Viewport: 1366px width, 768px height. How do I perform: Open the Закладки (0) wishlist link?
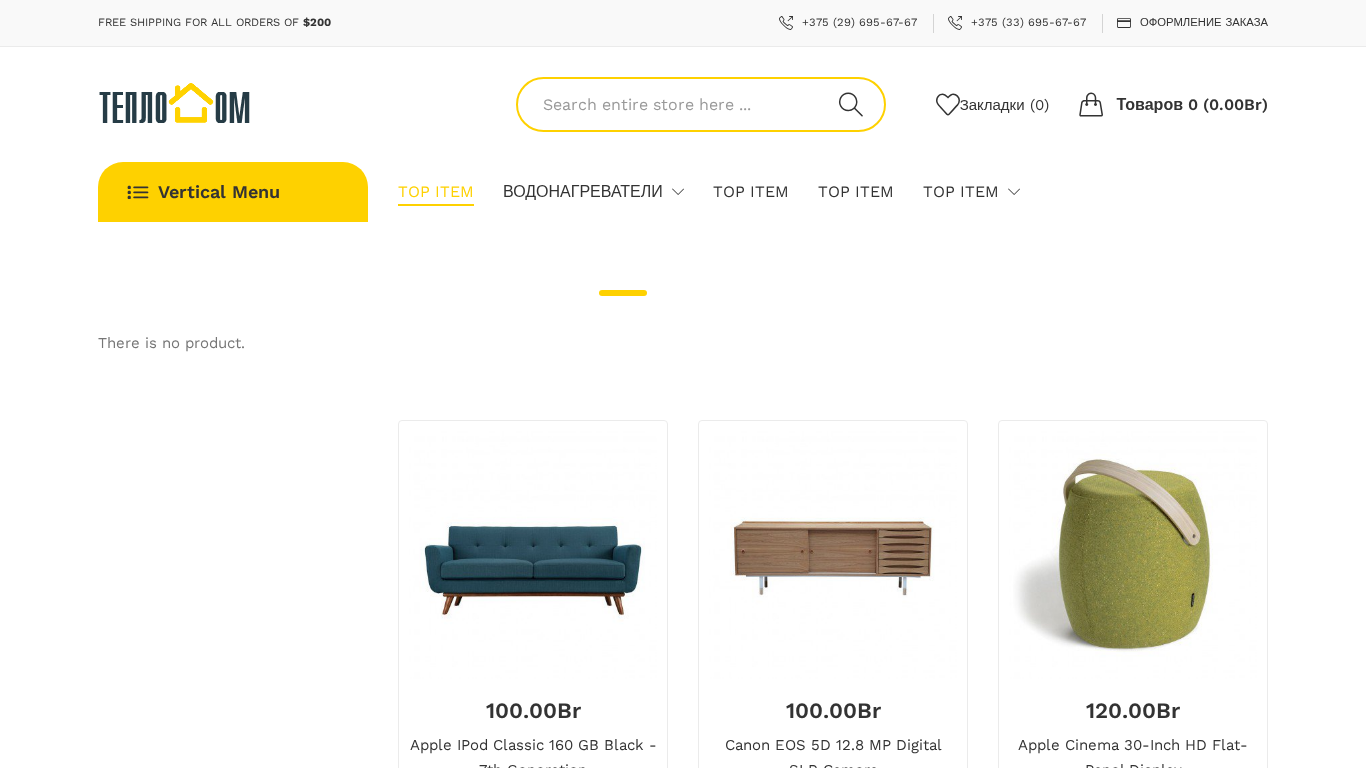1004,105
